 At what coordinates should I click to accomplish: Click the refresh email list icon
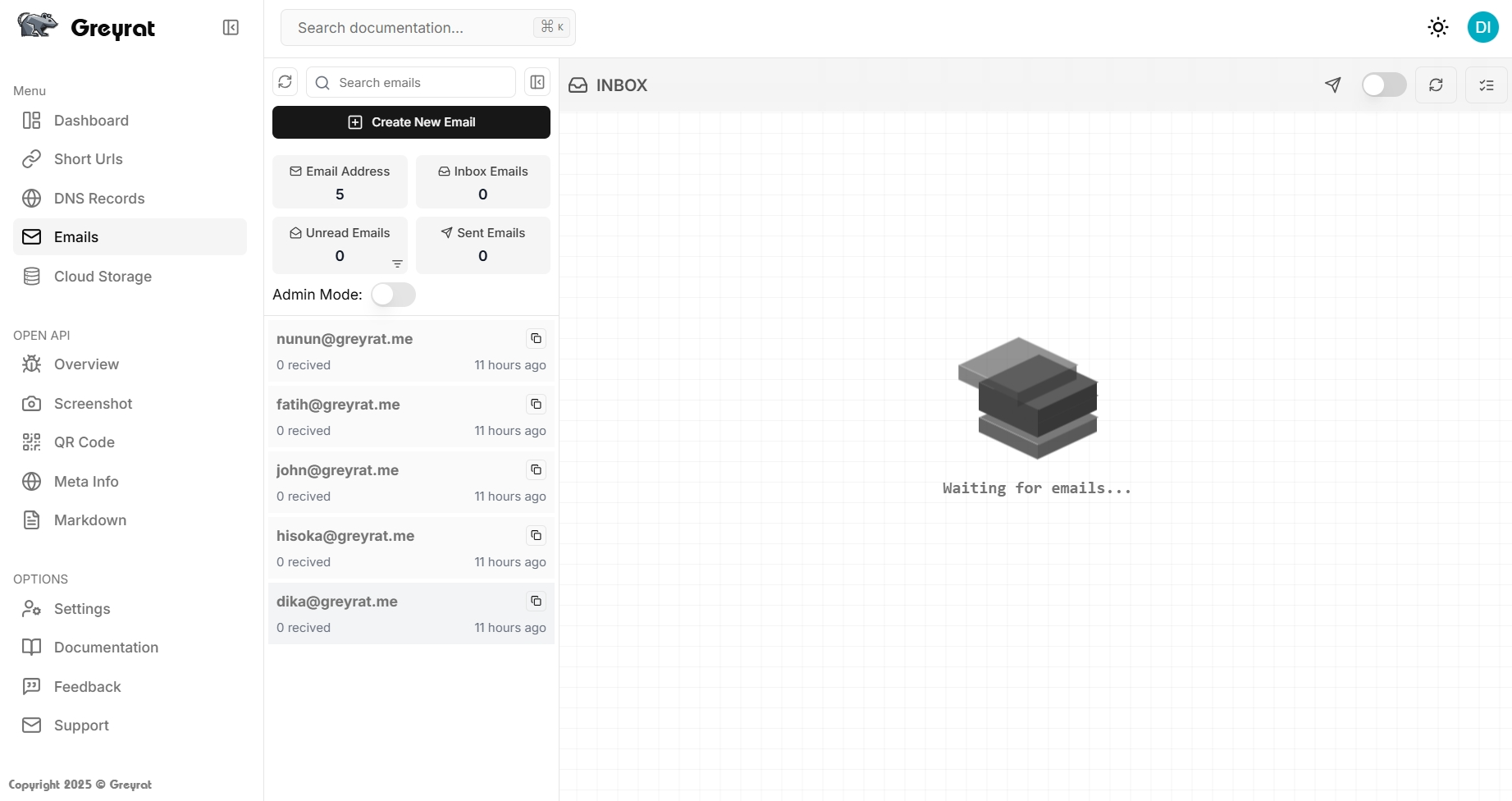tap(285, 82)
